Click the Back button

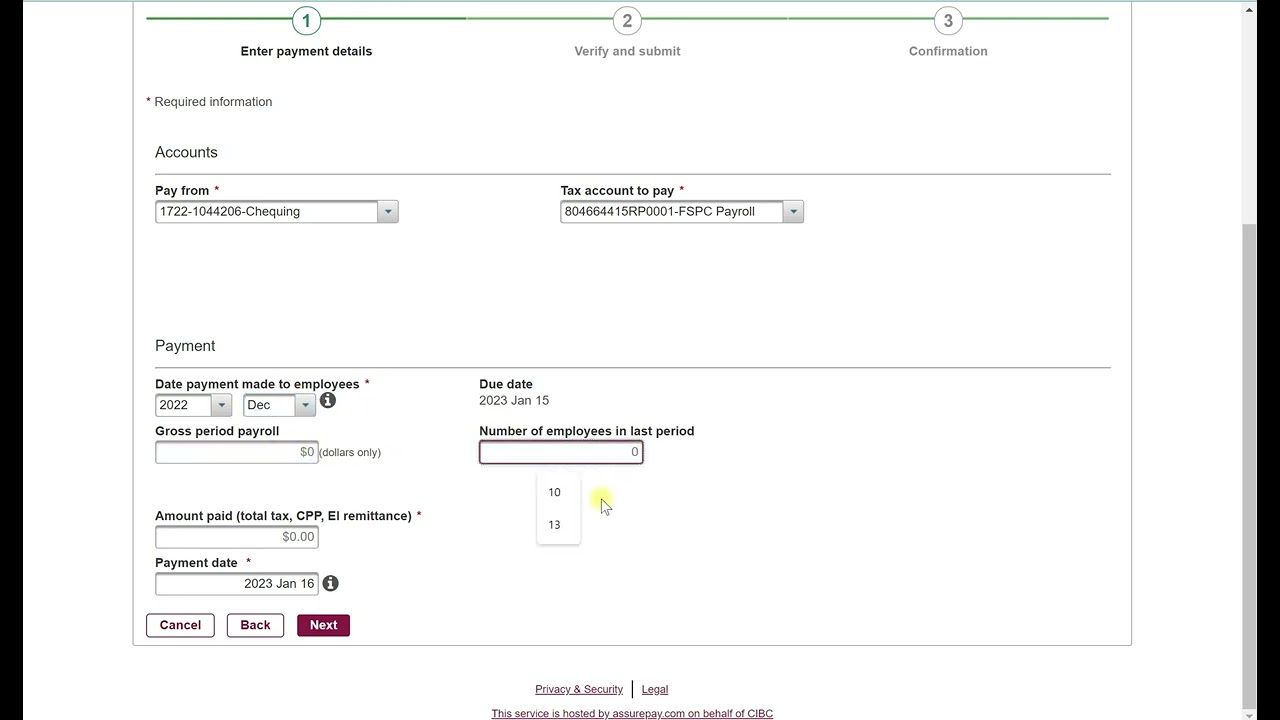point(255,625)
